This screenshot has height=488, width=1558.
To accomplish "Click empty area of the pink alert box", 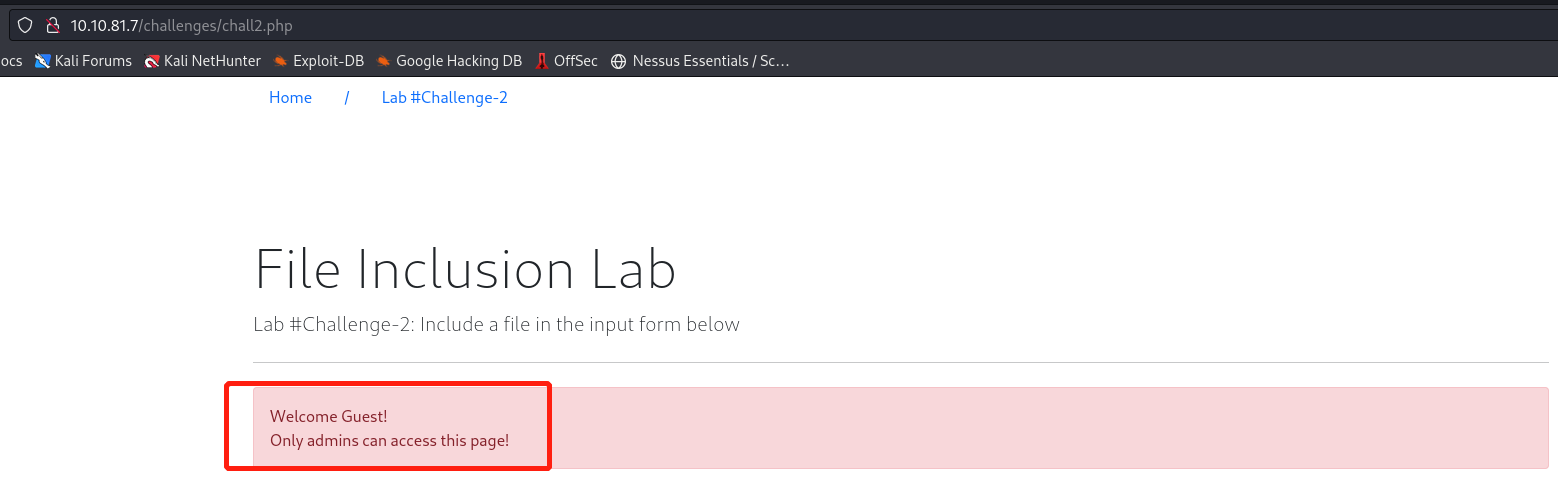I will 1000,428.
